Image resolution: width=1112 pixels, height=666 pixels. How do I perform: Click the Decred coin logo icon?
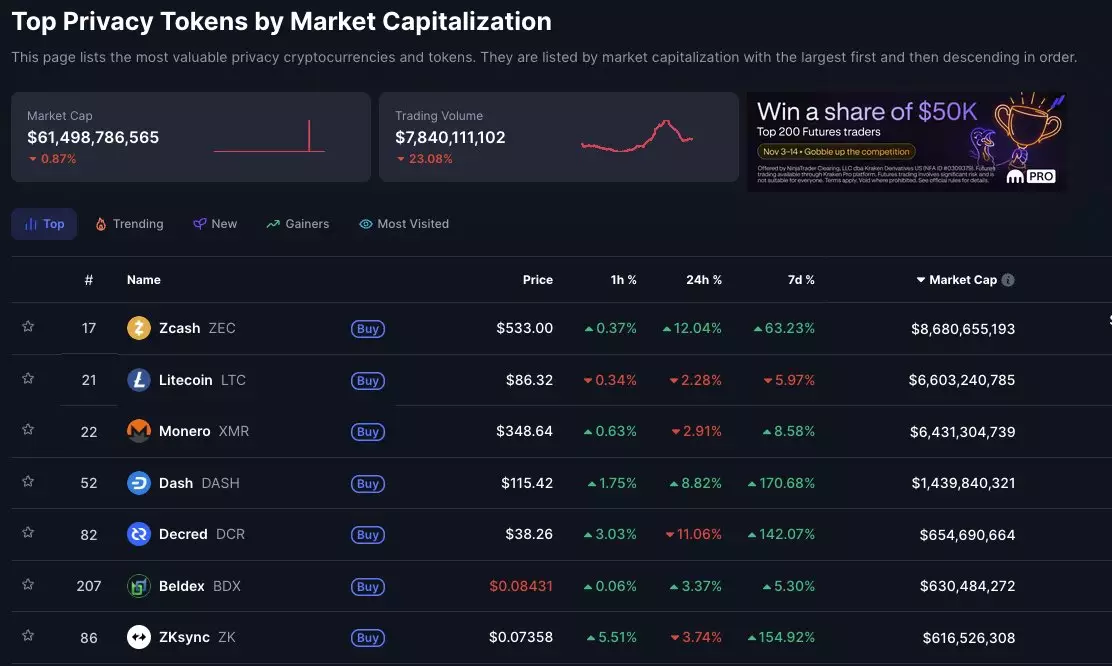(x=139, y=534)
